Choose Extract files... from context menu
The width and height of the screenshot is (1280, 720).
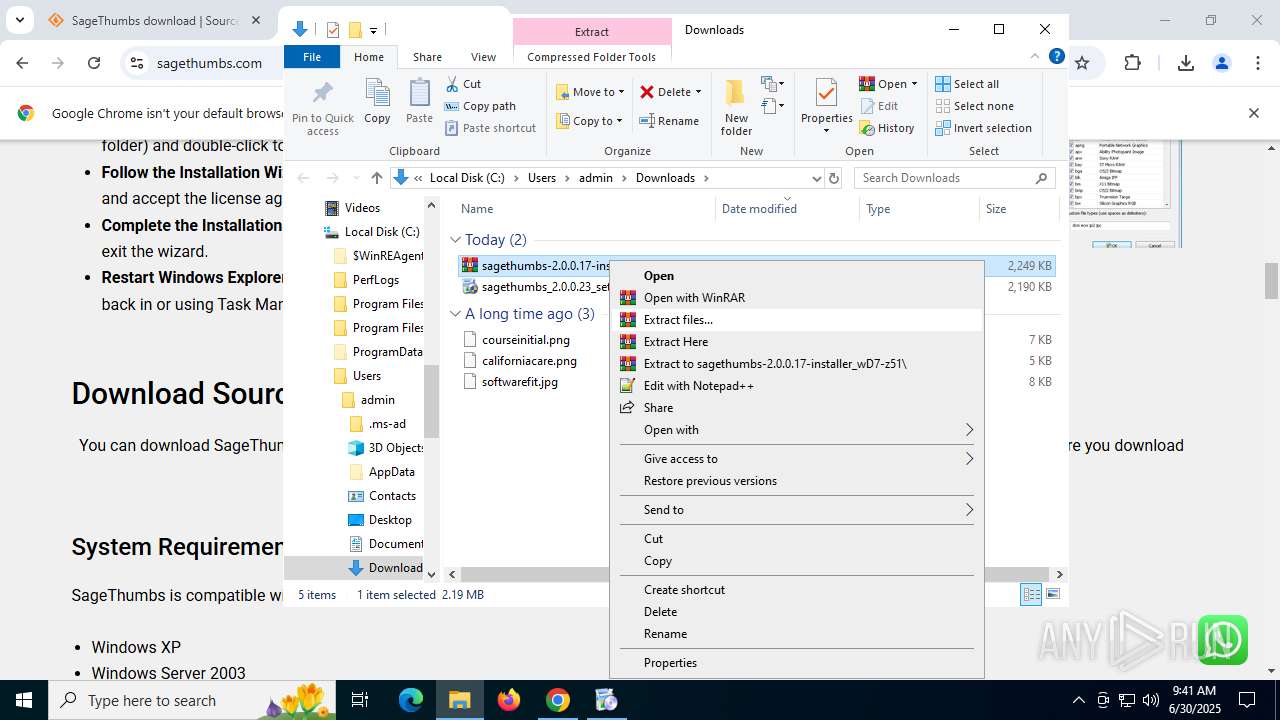point(797,320)
